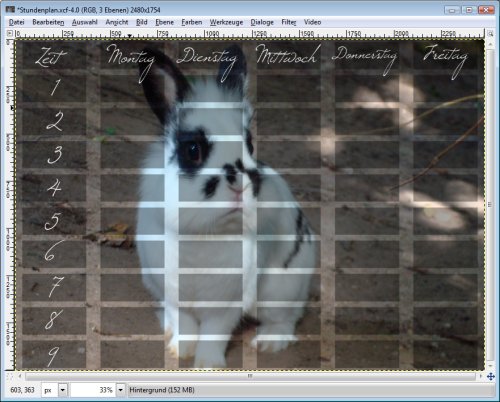Click the vertical scrollbar thumb
This screenshot has width=500, height=402.
[490, 205]
